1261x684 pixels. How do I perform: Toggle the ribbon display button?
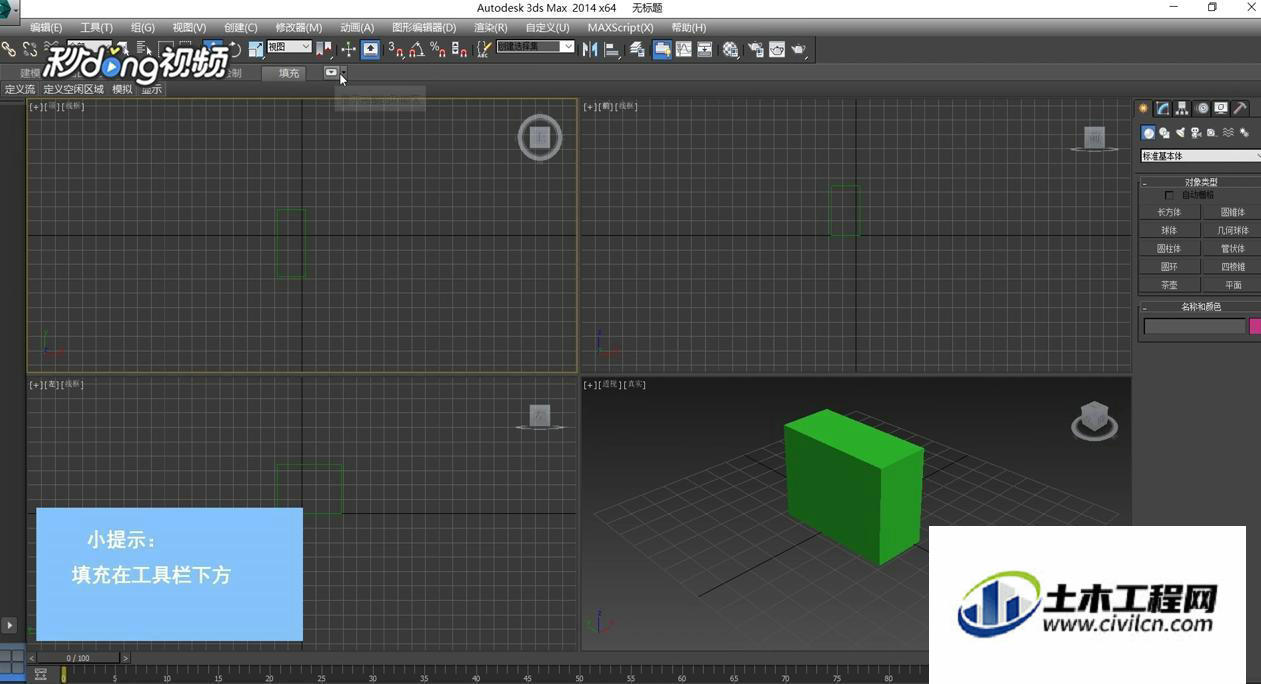point(662,49)
